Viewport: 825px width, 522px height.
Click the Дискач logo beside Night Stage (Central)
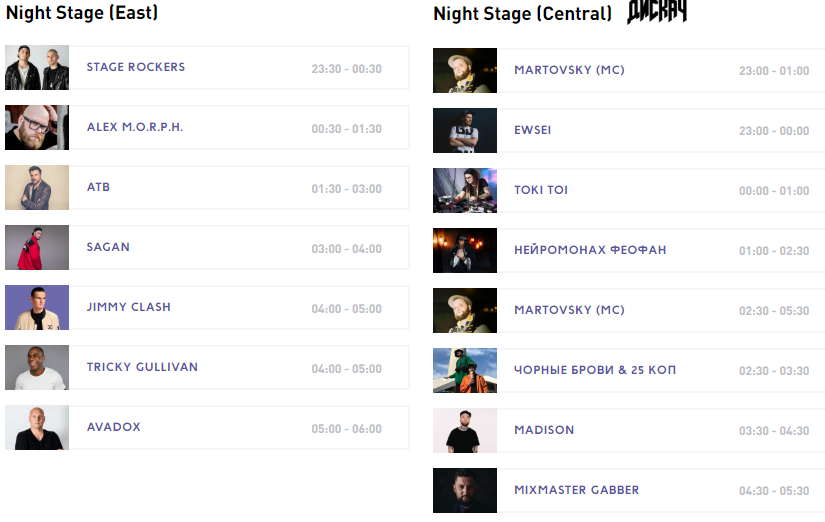[x=657, y=13]
